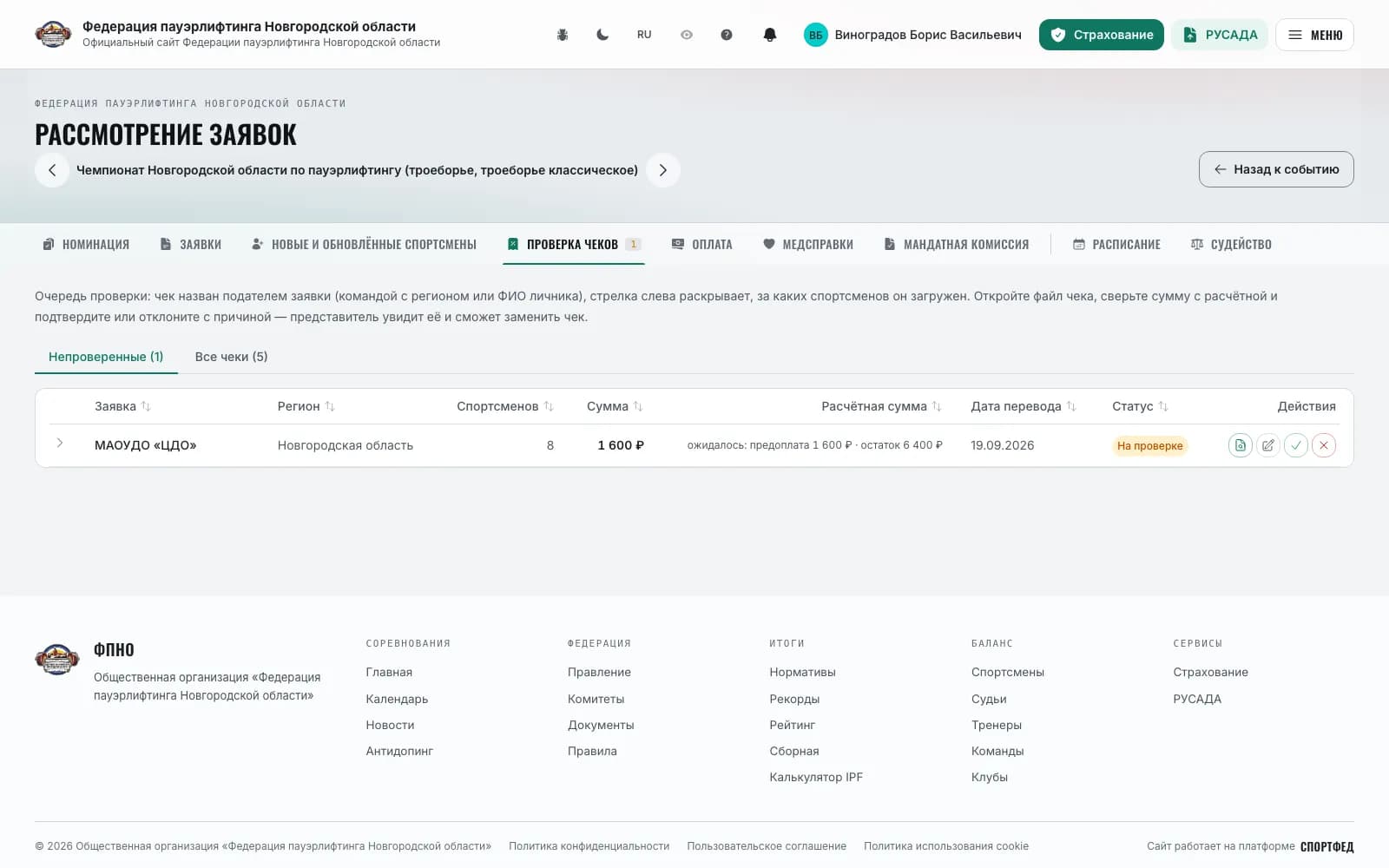The image size is (1389, 868).
Task: Click the federation logo in header
Action: [53, 35]
